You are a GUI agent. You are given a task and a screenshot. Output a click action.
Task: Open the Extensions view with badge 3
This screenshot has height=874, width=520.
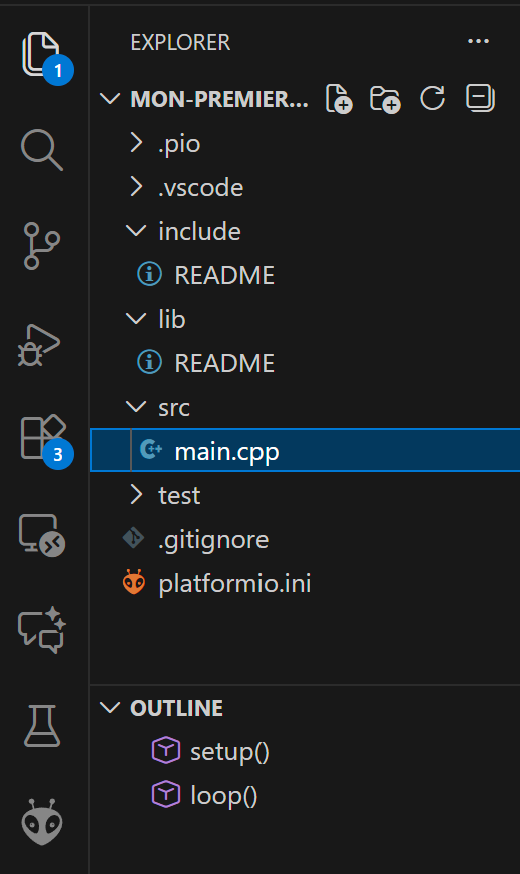pos(43,439)
